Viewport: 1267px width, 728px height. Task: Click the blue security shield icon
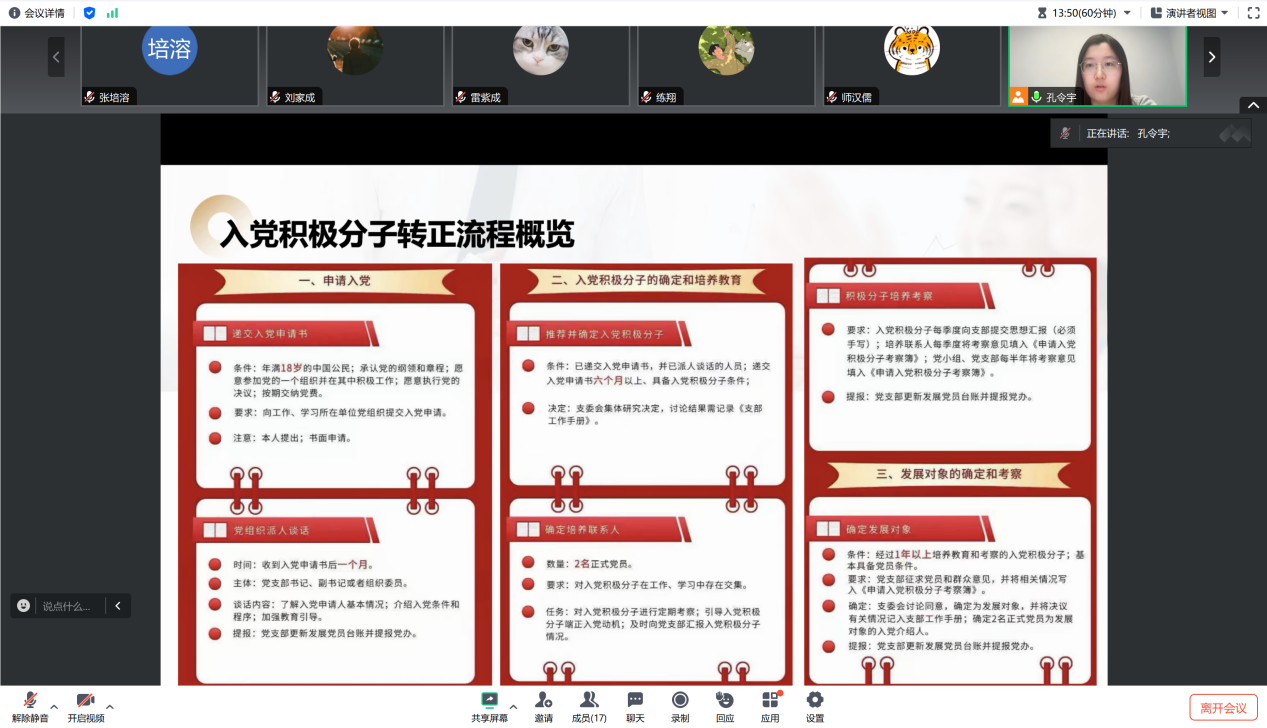[x=90, y=13]
